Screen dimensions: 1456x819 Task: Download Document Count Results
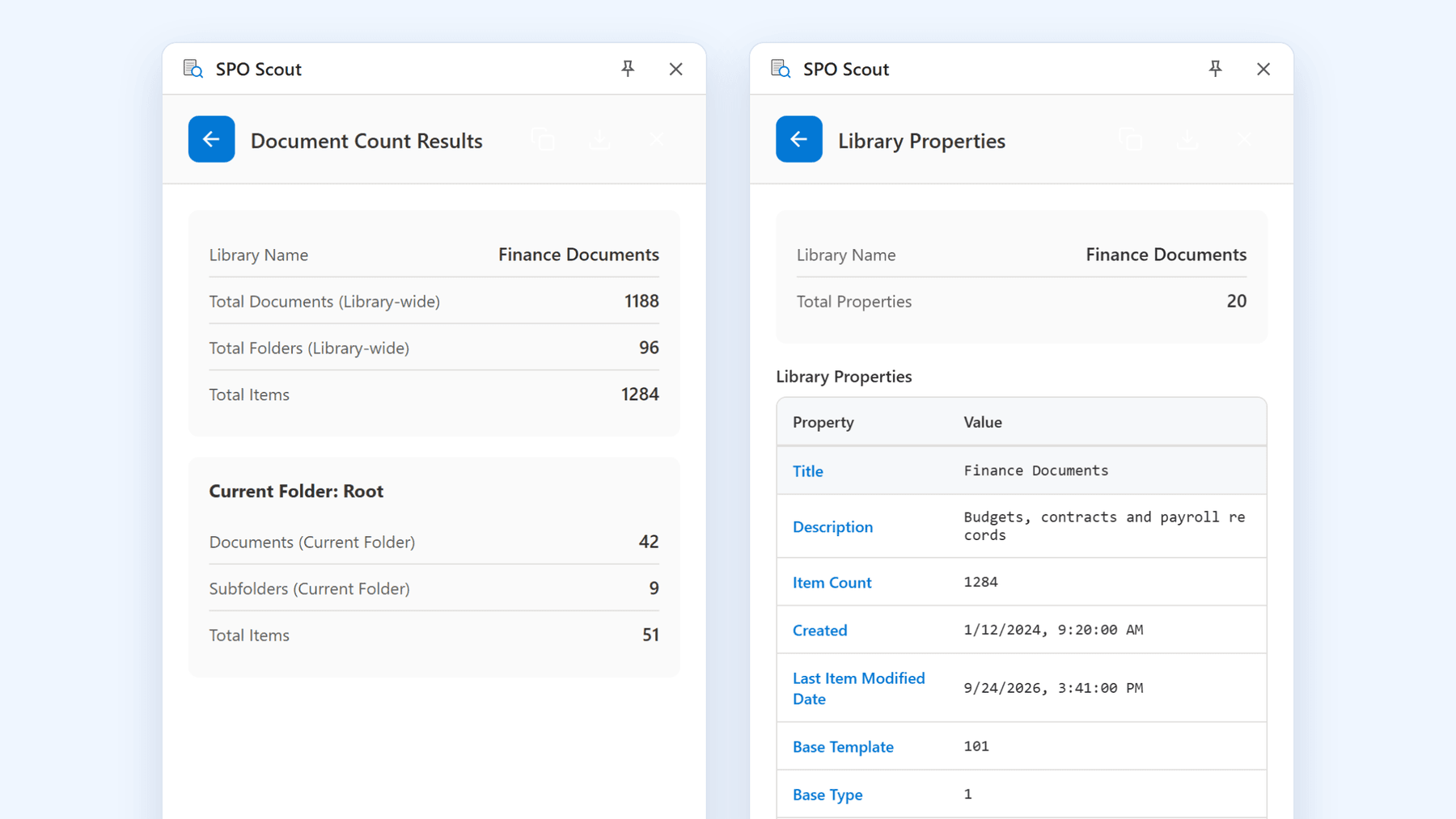600,140
